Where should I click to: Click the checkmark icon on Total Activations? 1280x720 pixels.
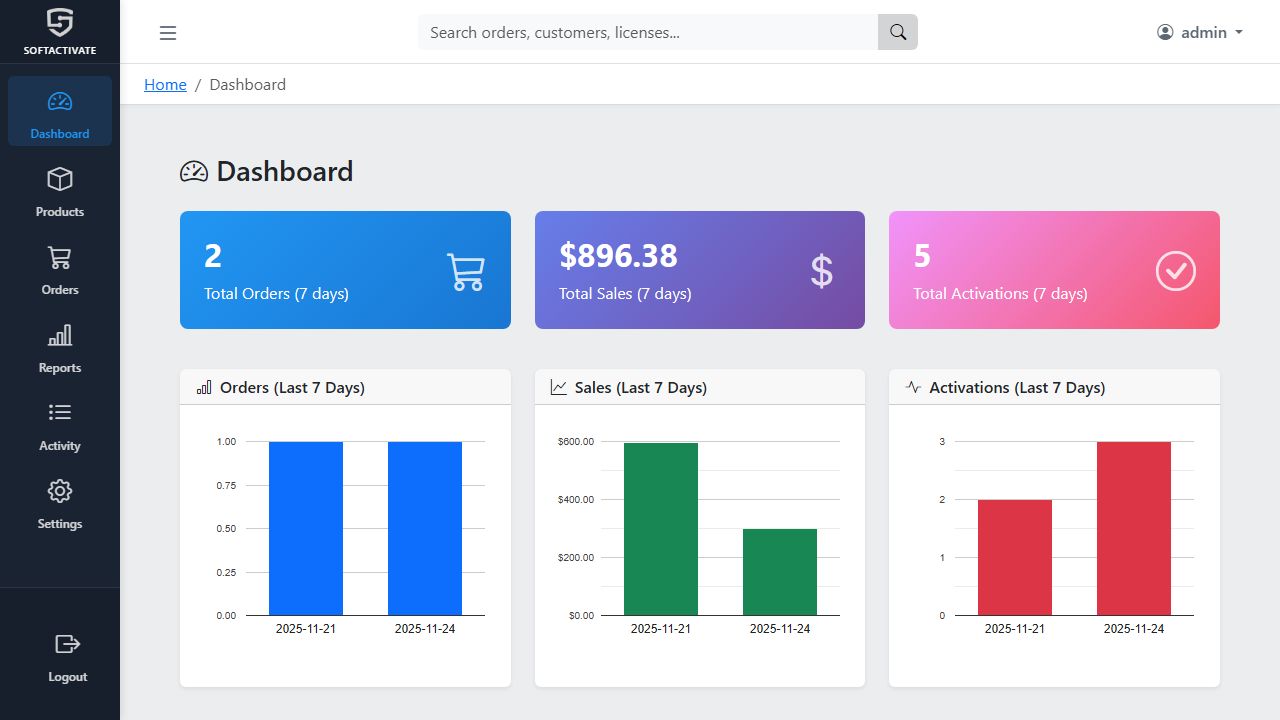pyautogui.click(x=1175, y=271)
